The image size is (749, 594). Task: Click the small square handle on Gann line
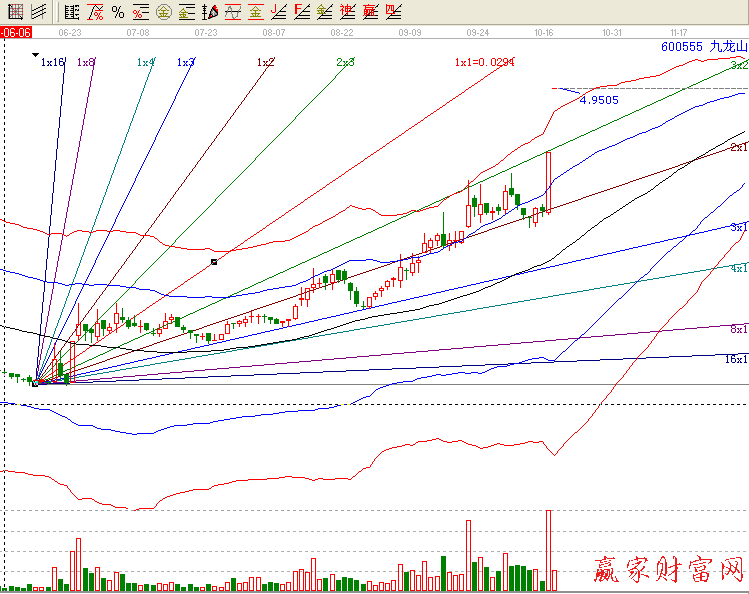(x=214, y=262)
